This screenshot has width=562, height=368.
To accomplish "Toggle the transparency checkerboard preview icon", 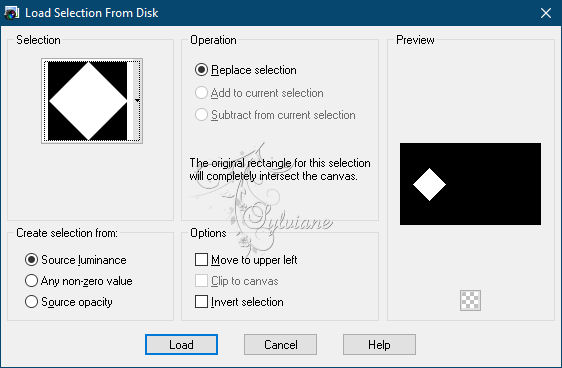I will (470, 300).
